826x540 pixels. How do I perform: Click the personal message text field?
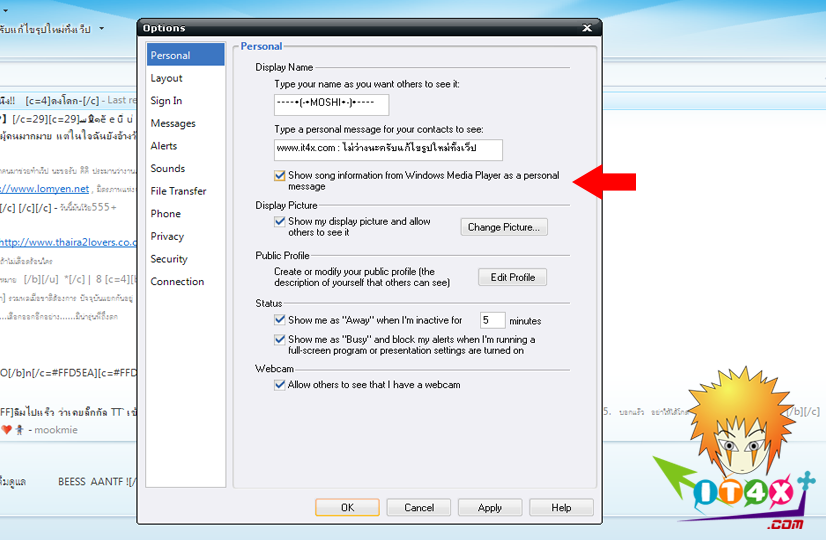coord(388,150)
